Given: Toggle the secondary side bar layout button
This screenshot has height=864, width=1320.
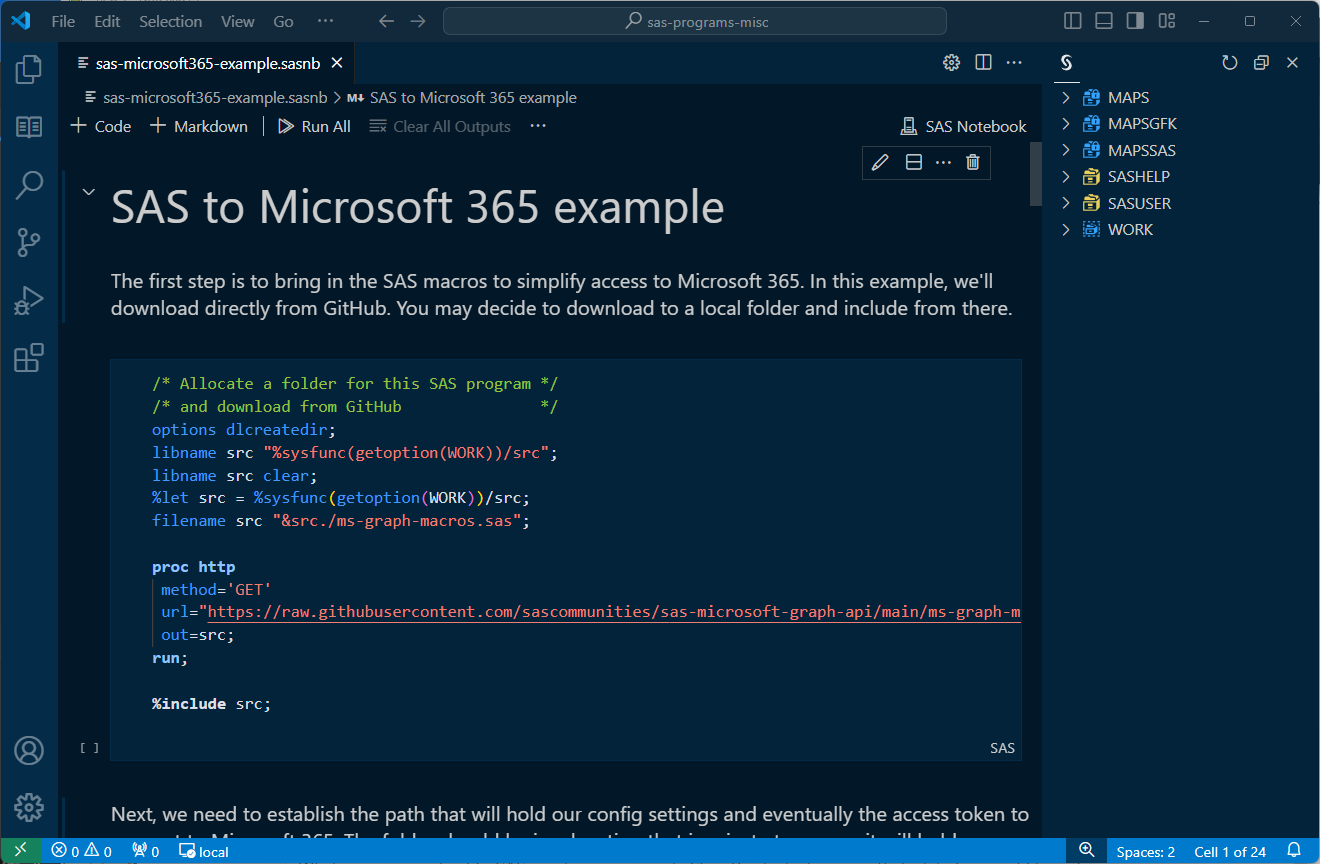Looking at the screenshot, I should coord(1135,21).
